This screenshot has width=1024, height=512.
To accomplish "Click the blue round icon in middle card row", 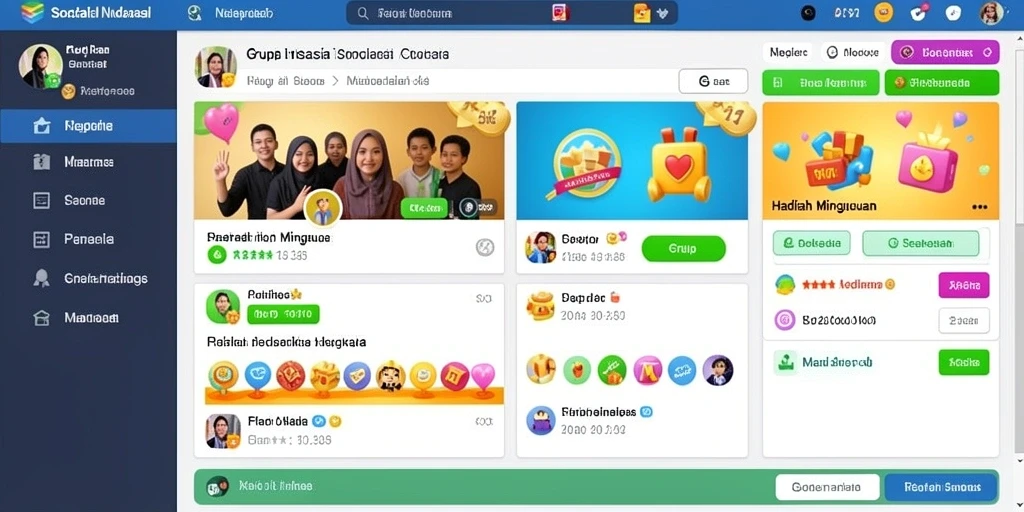I will point(682,370).
